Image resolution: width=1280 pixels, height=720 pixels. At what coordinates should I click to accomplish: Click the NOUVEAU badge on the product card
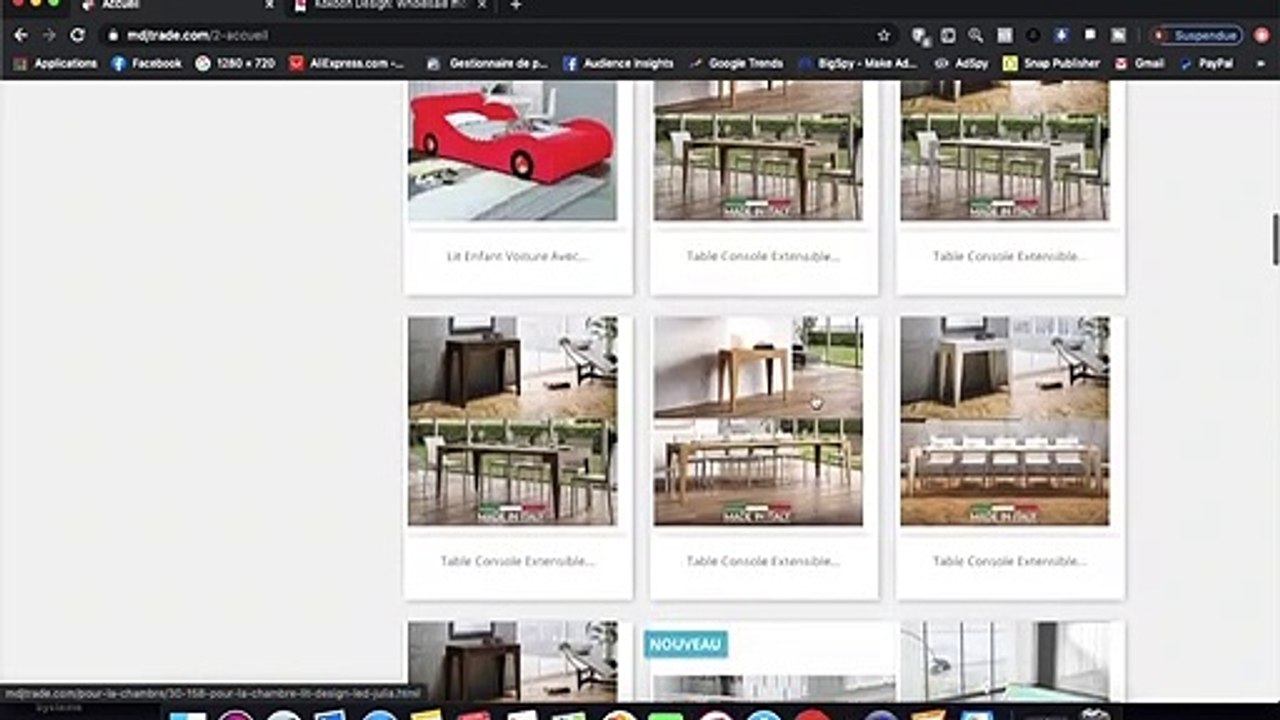tap(686, 644)
